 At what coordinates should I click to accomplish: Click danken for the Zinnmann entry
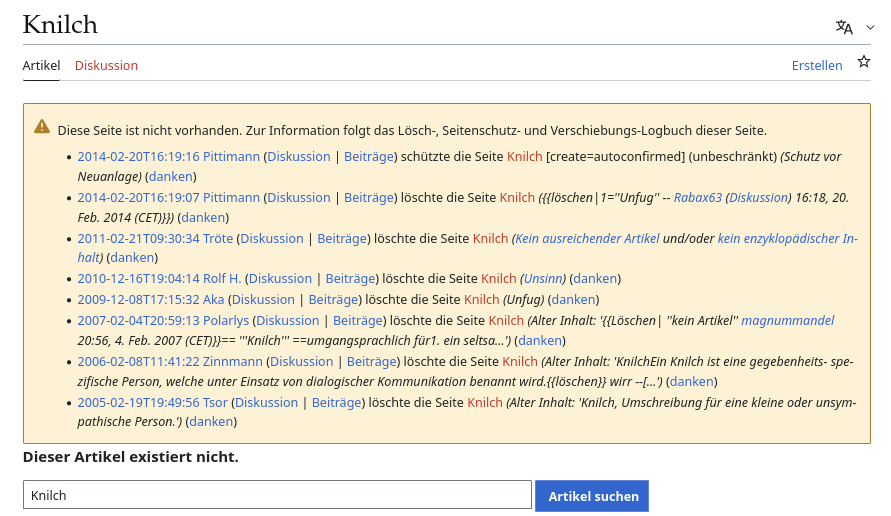point(692,381)
